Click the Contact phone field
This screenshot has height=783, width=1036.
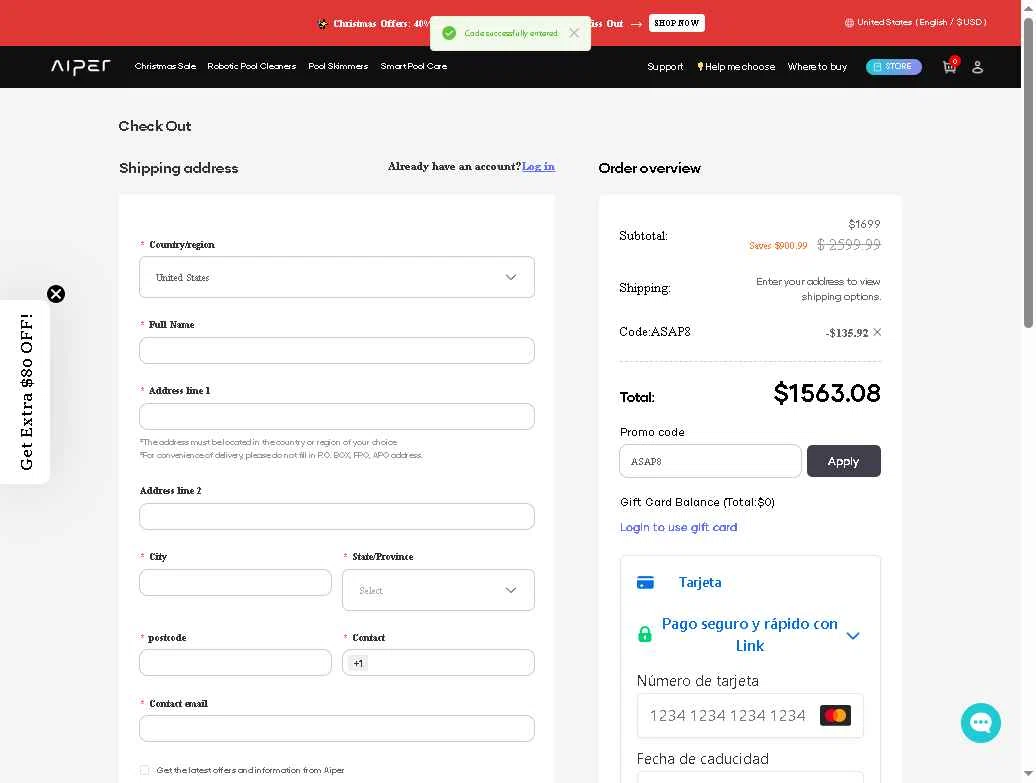pos(438,663)
